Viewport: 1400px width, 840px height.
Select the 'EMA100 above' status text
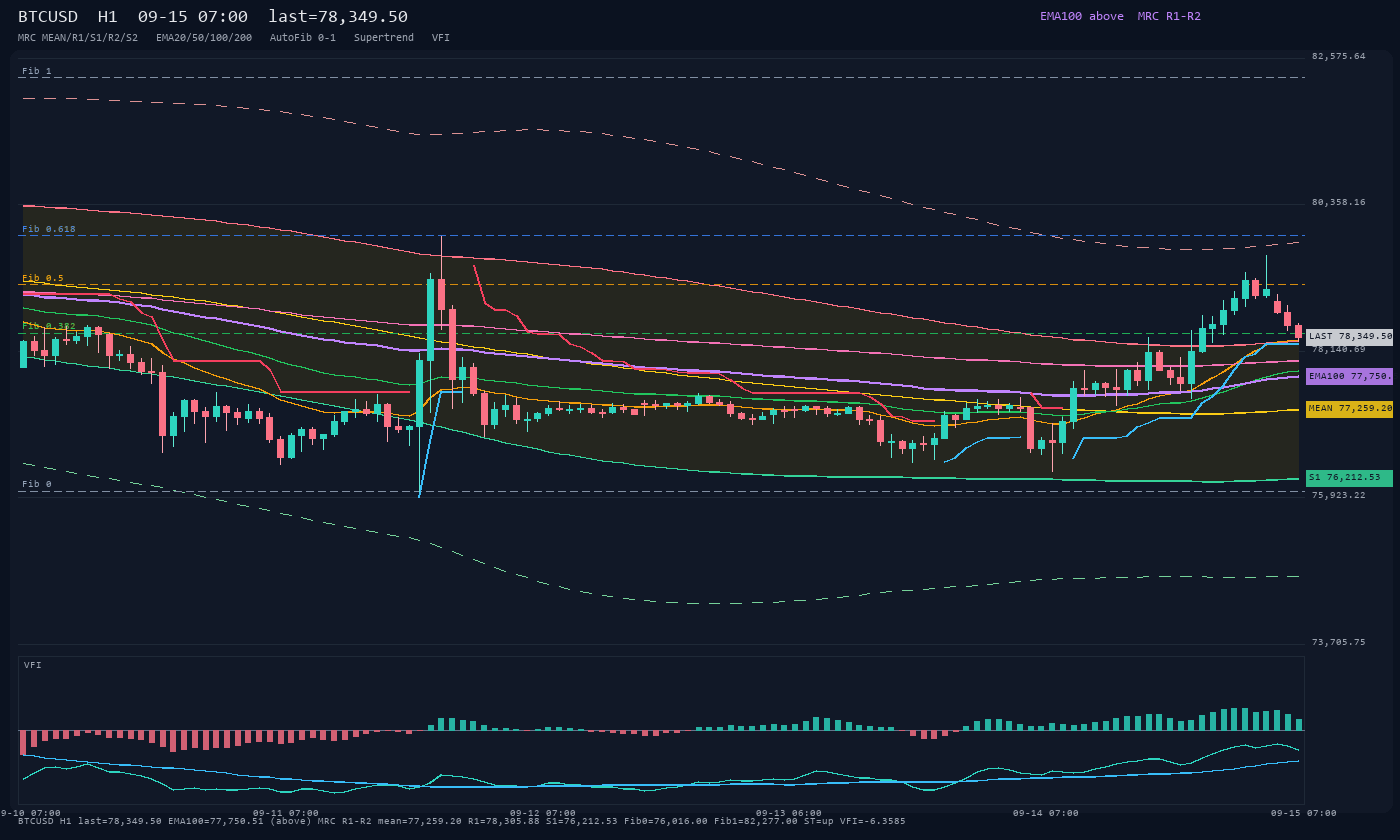[x=1081, y=16]
